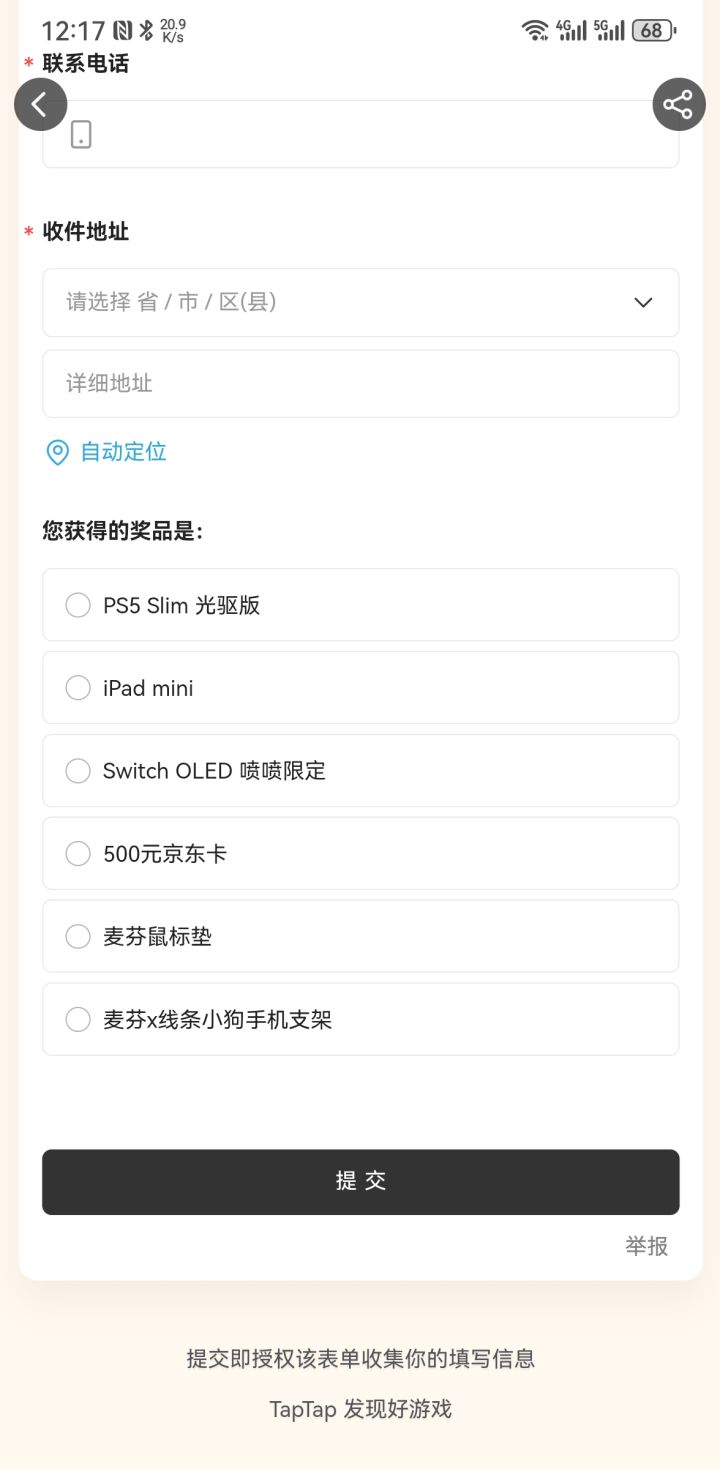Select the PS5 Slim 光驱版 prize option
The width and height of the screenshot is (720, 1469).
point(78,605)
